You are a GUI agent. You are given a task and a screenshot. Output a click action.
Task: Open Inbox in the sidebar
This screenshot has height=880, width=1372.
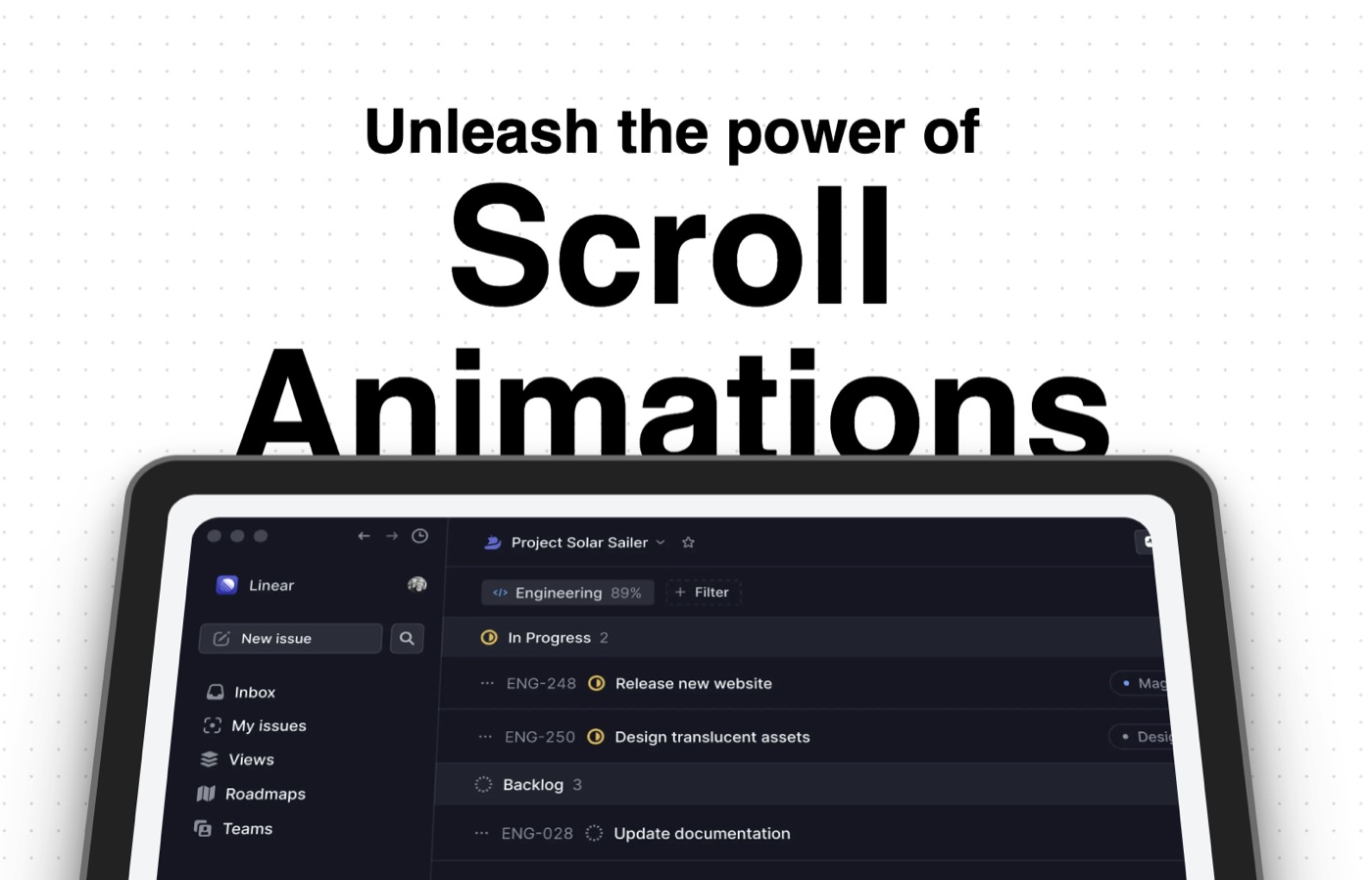click(241, 692)
